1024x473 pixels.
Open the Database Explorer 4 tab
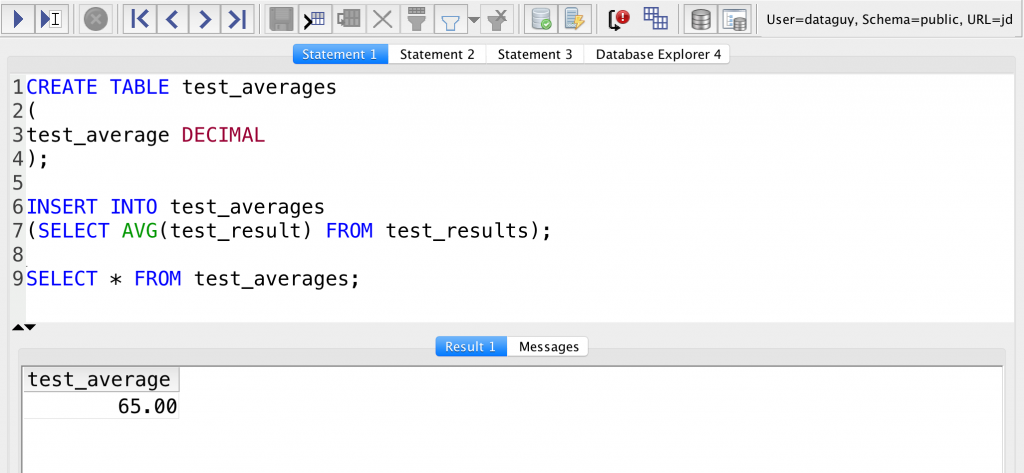click(x=657, y=54)
